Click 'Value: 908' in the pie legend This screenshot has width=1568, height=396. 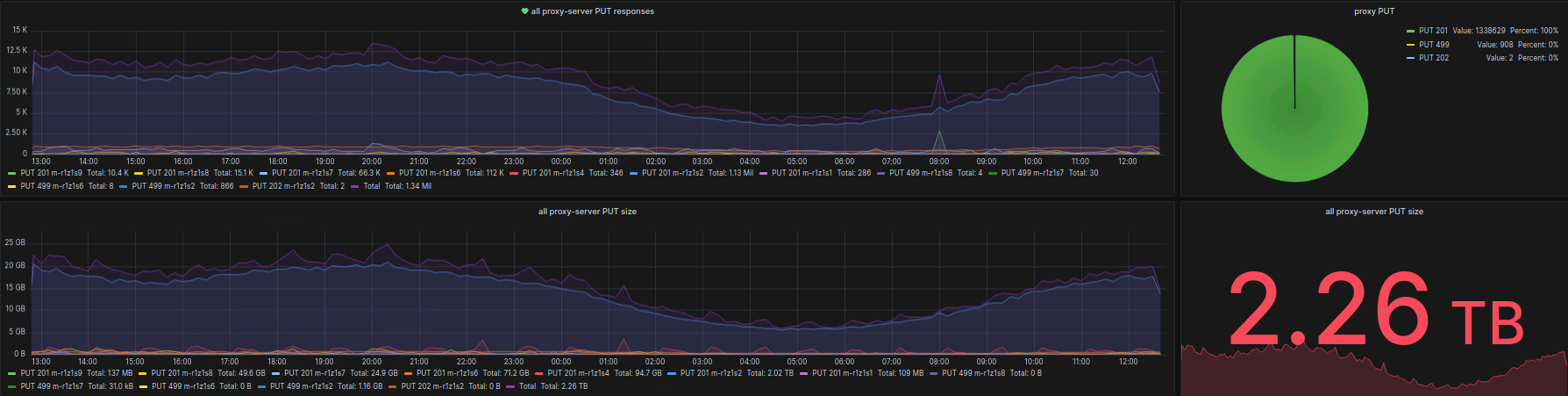[1495, 45]
